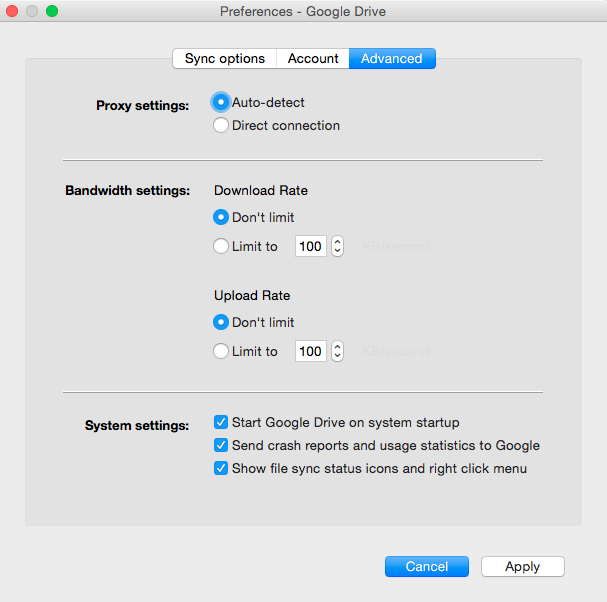Click the Download Rate limit value field
607x602 pixels.
point(310,246)
